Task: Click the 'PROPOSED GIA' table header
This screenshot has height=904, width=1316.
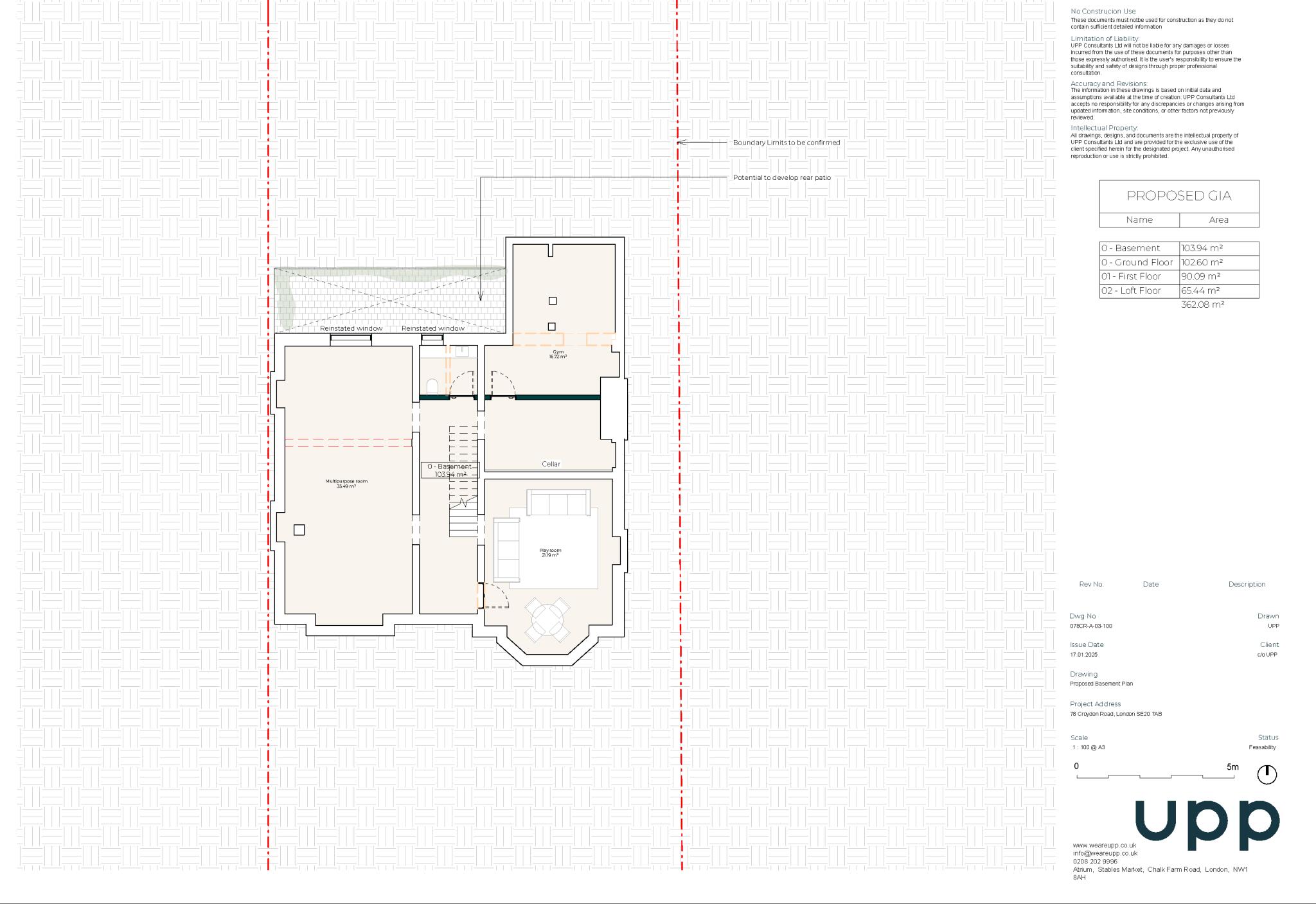Action: 1178,196
